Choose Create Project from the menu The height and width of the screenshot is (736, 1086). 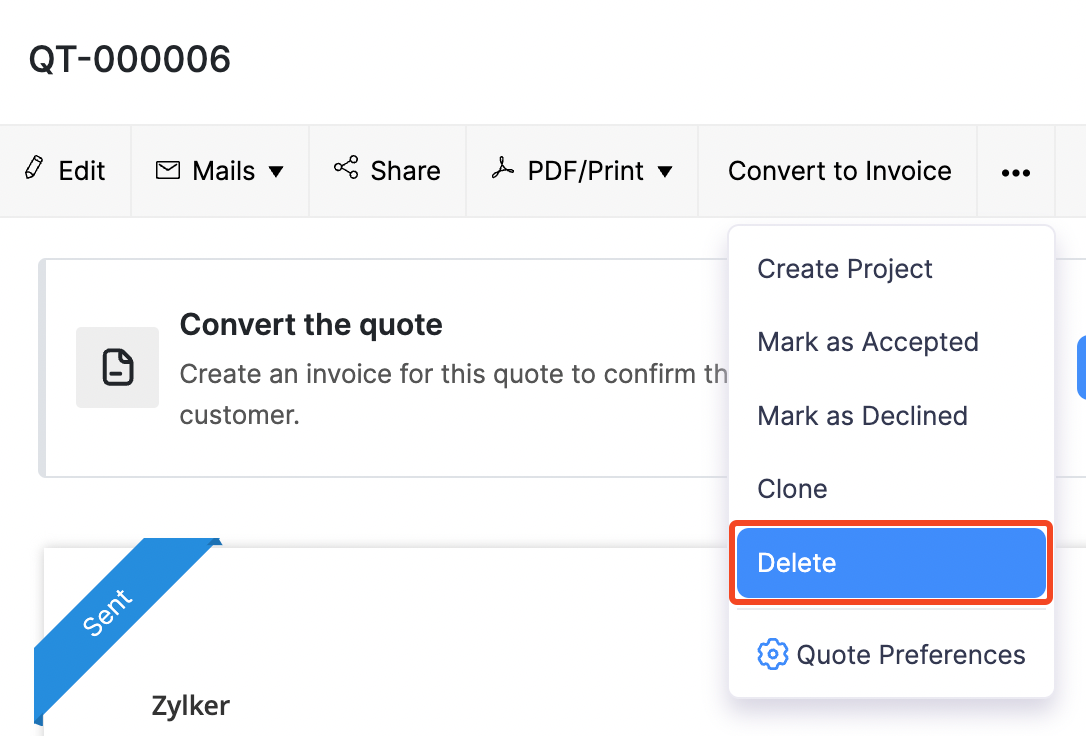pos(845,269)
